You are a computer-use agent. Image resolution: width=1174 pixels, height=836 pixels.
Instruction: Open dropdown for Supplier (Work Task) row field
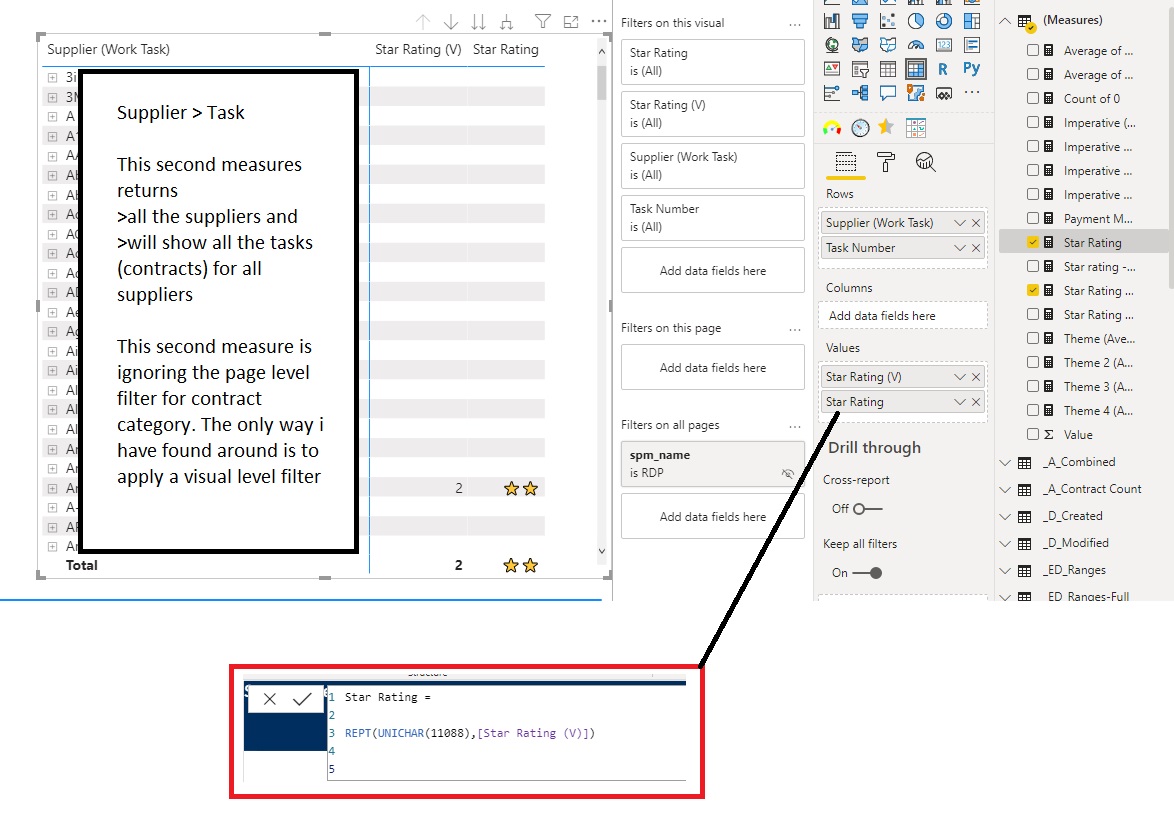click(x=959, y=223)
